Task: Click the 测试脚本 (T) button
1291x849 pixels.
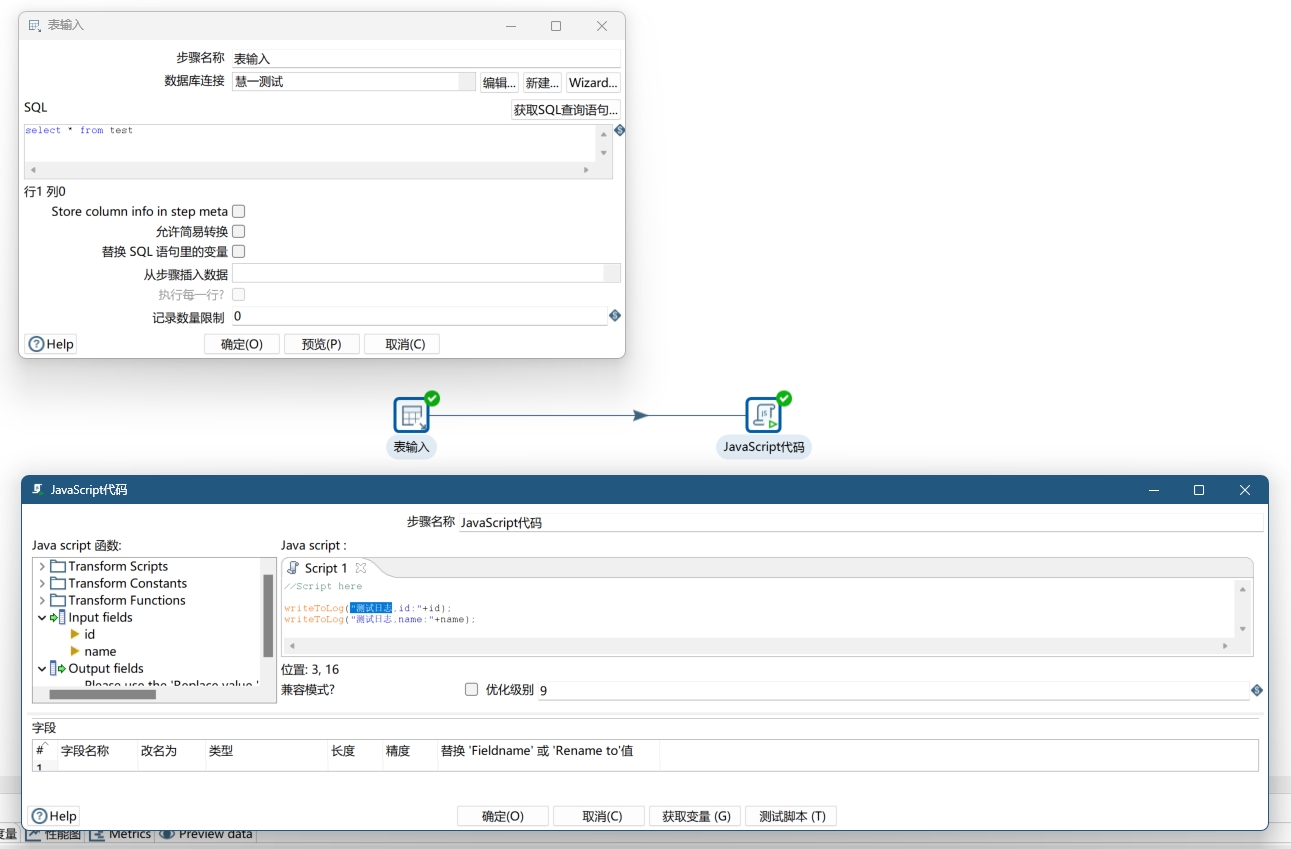Action: point(792,816)
